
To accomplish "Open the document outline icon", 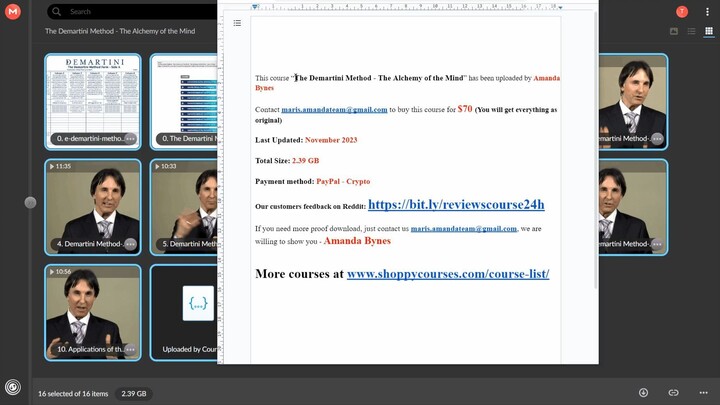I will [237, 23].
